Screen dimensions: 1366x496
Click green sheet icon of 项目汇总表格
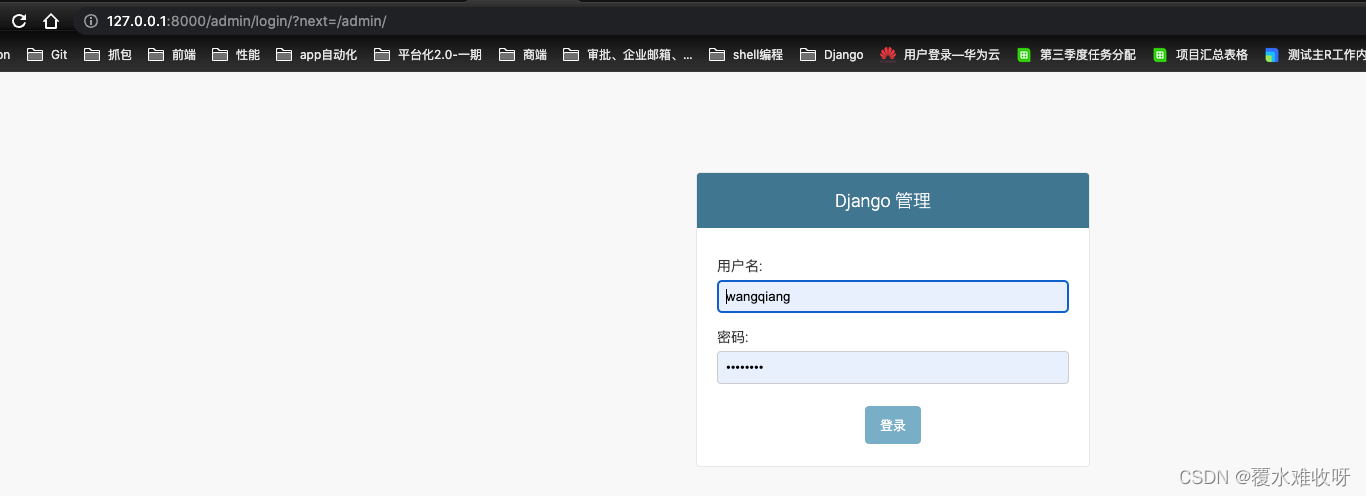point(1160,55)
